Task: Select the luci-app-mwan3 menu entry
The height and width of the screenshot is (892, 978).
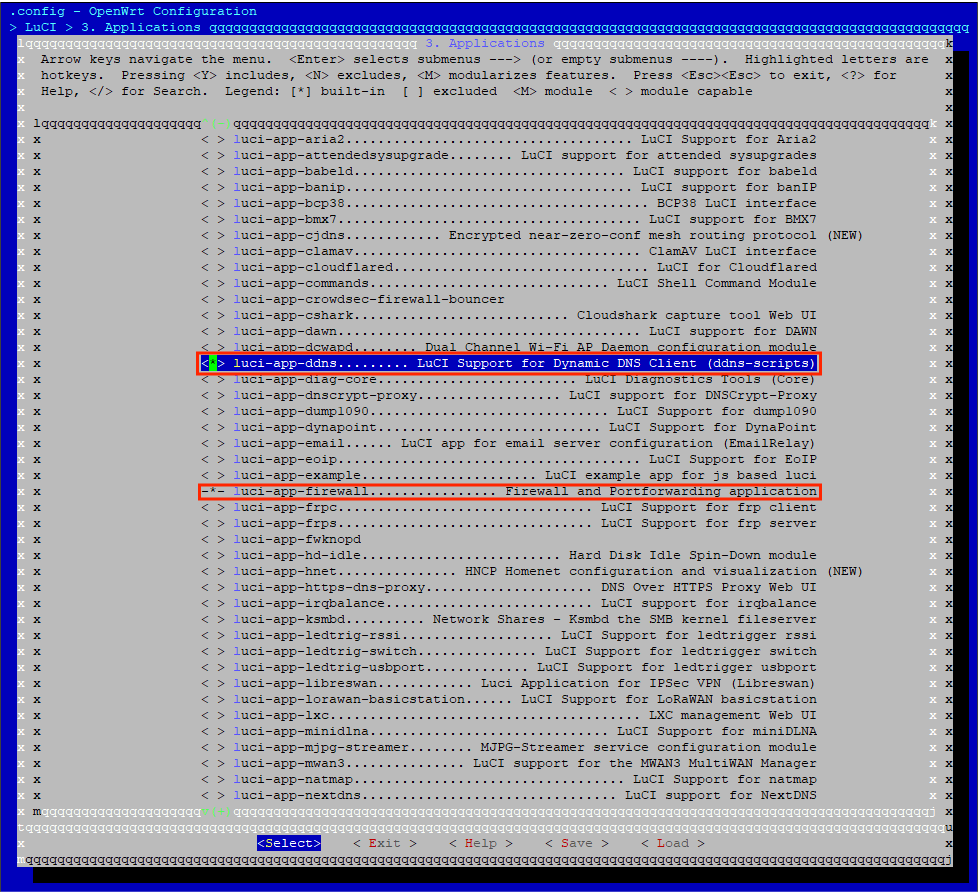Action: [x=524, y=763]
